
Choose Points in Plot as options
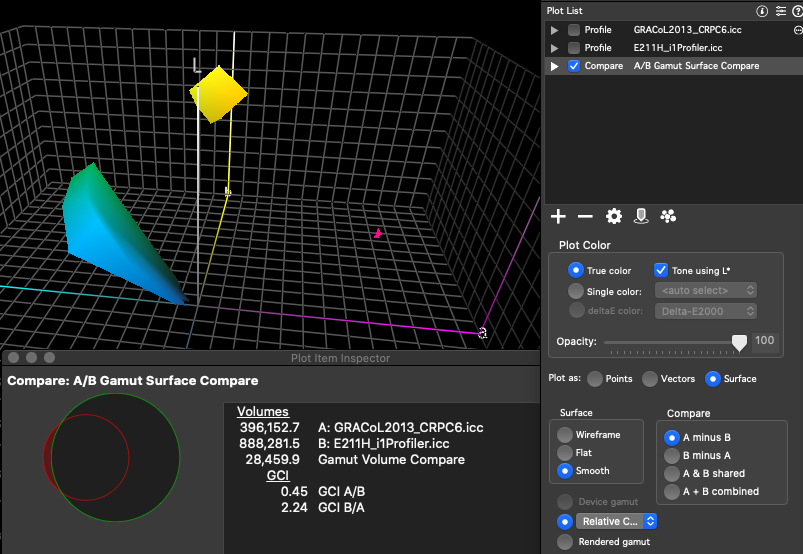tap(595, 379)
